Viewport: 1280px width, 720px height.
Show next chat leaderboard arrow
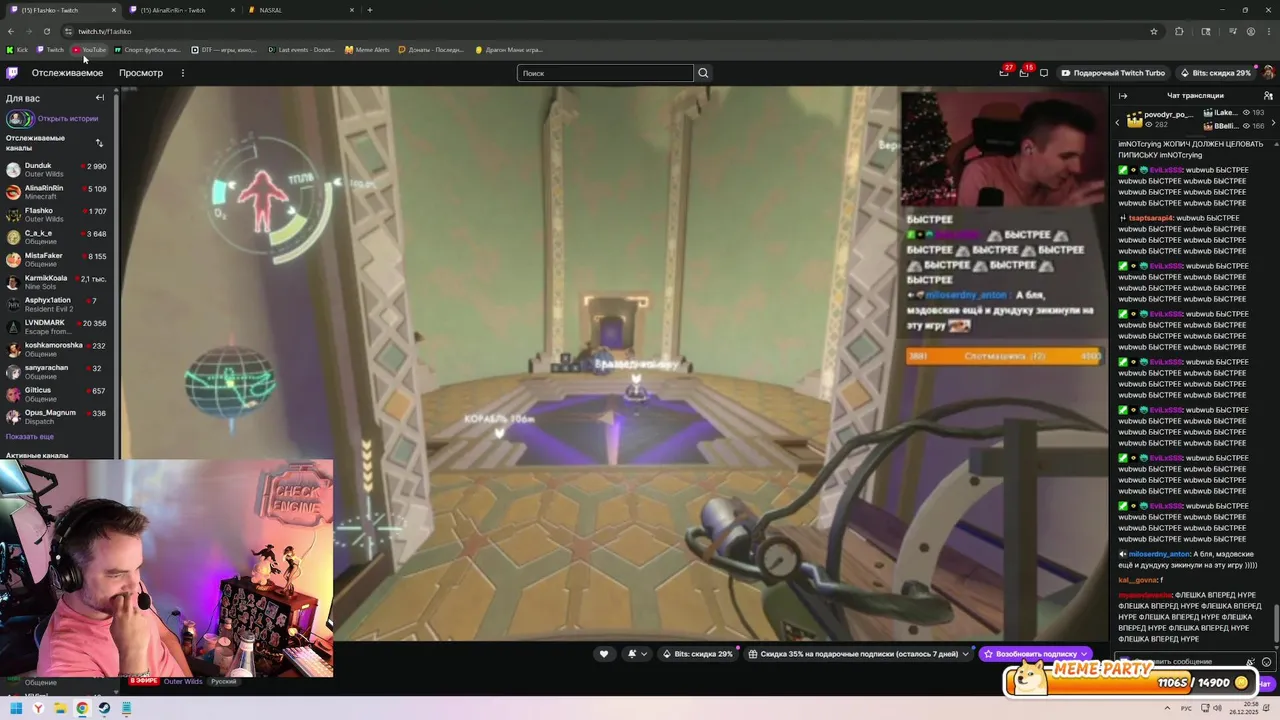pyautogui.click(x=1273, y=121)
